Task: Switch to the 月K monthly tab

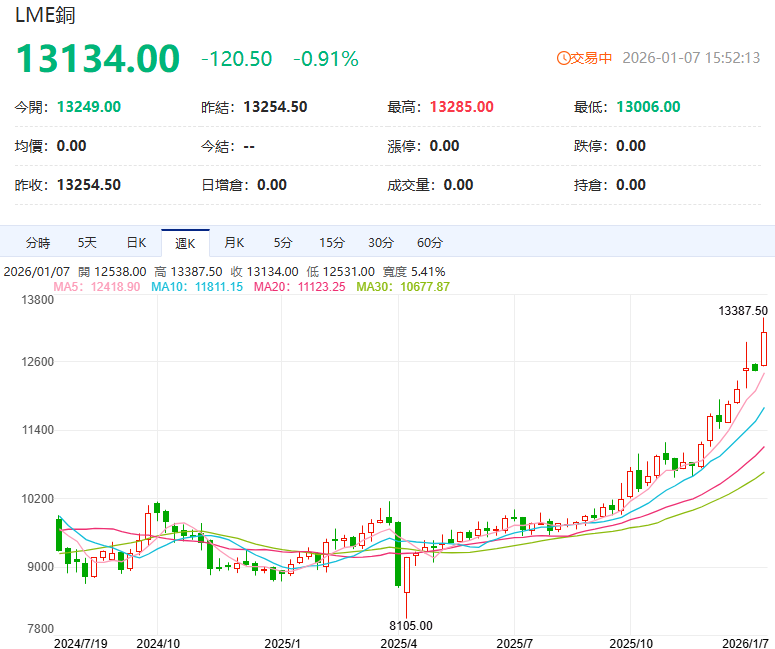Action: pyautogui.click(x=234, y=243)
